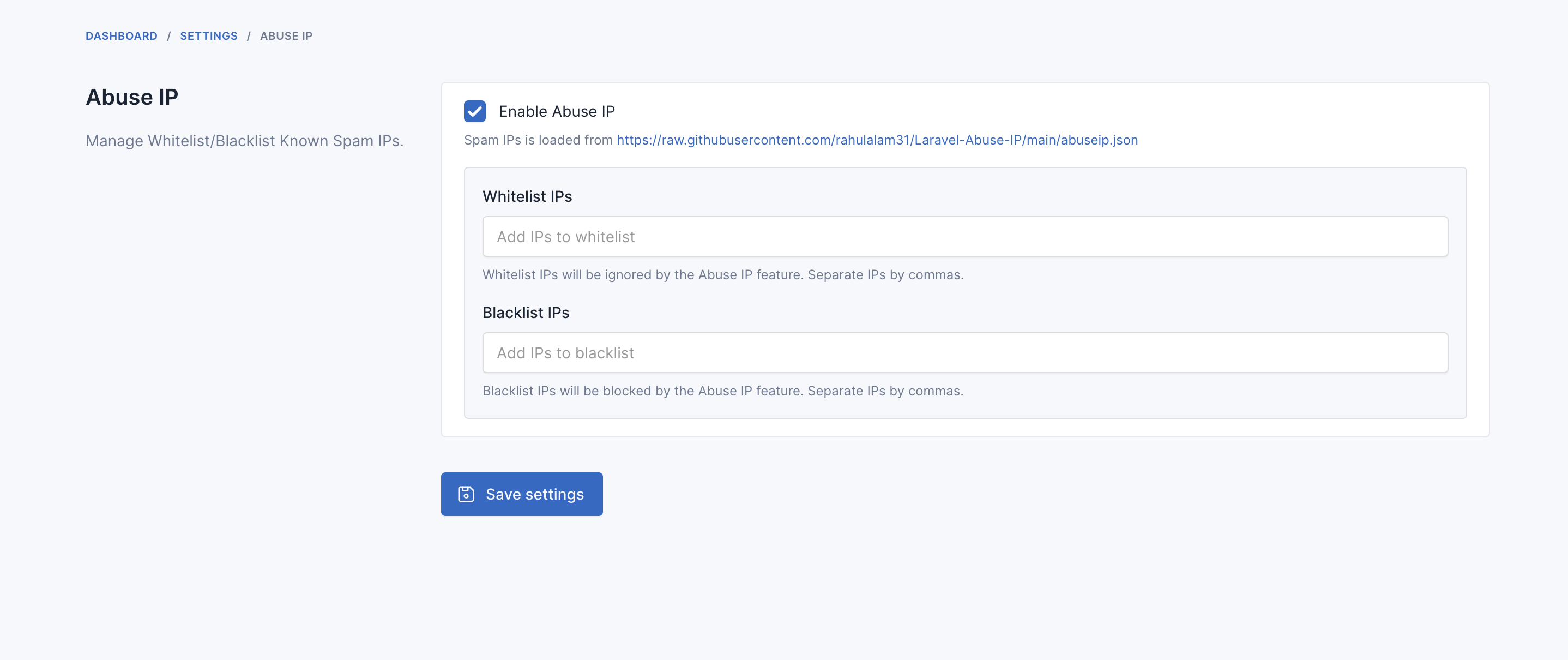The height and width of the screenshot is (660, 1568).
Task: Click the Enable Abuse IP label text
Action: point(556,111)
